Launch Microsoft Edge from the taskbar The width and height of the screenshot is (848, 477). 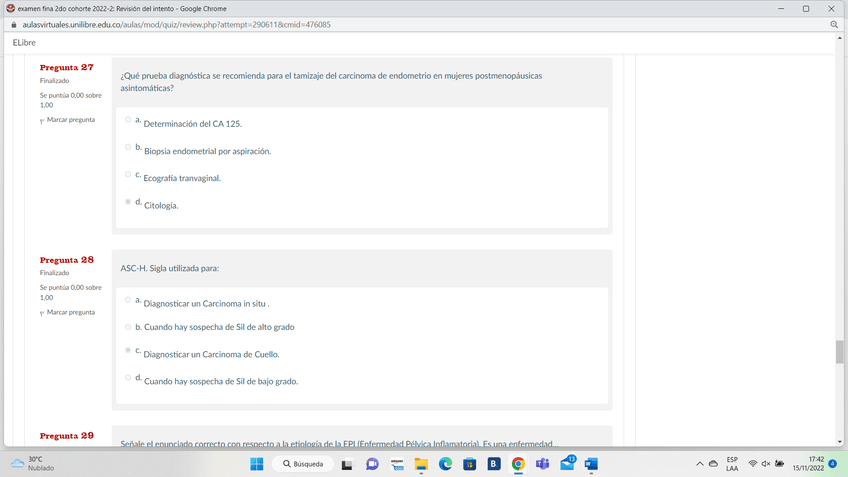tap(445, 464)
